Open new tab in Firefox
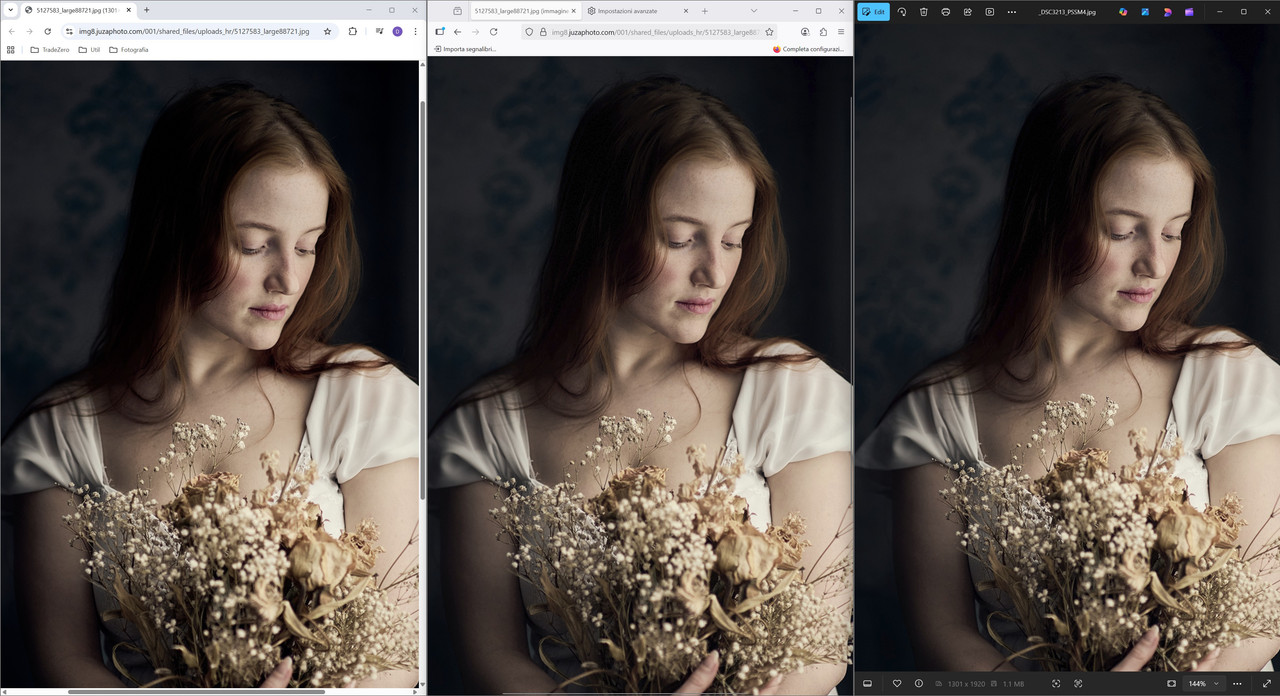The image size is (1280, 696). click(x=704, y=10)
